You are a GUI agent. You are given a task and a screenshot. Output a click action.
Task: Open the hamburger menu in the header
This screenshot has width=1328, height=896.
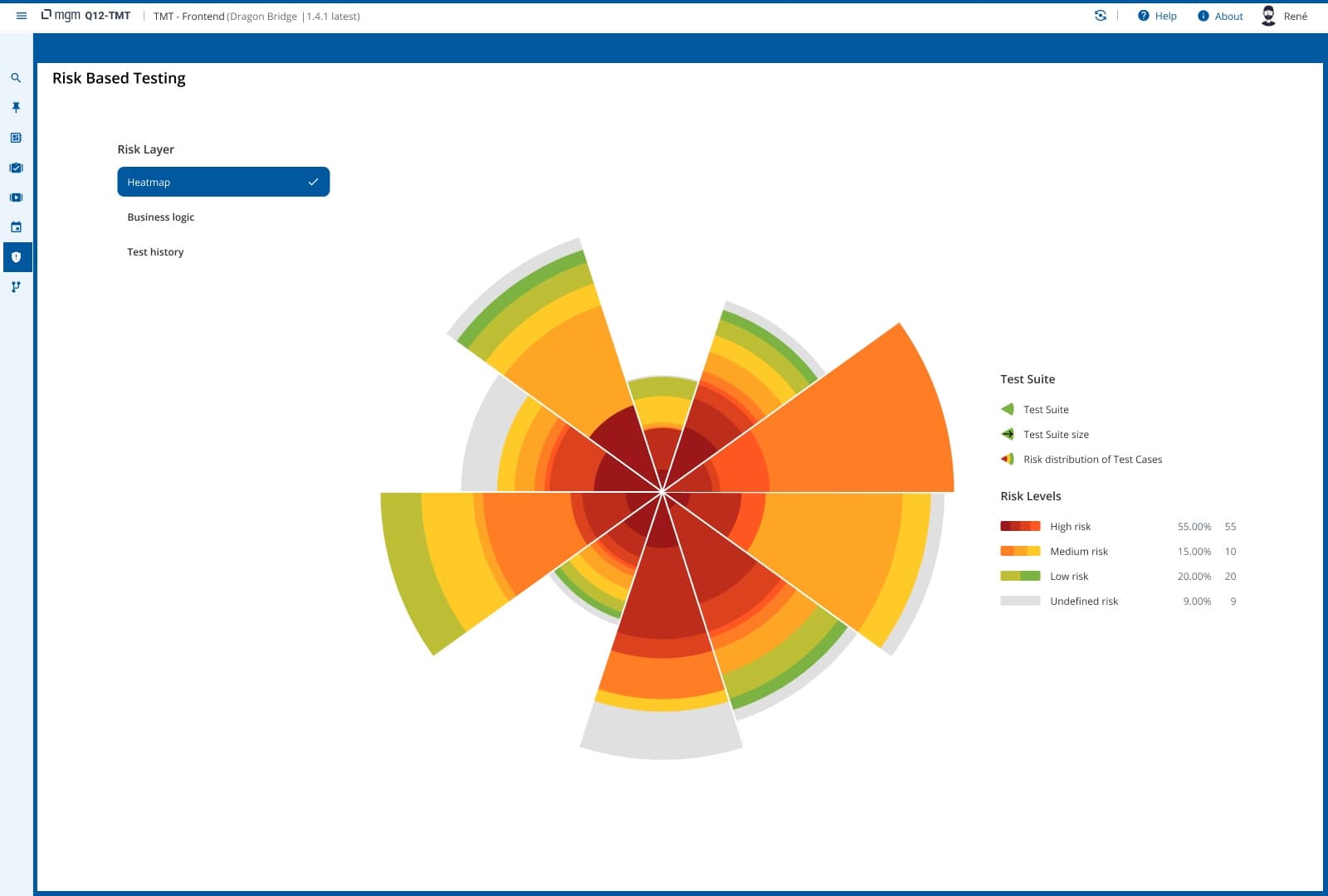pos(22,16)
